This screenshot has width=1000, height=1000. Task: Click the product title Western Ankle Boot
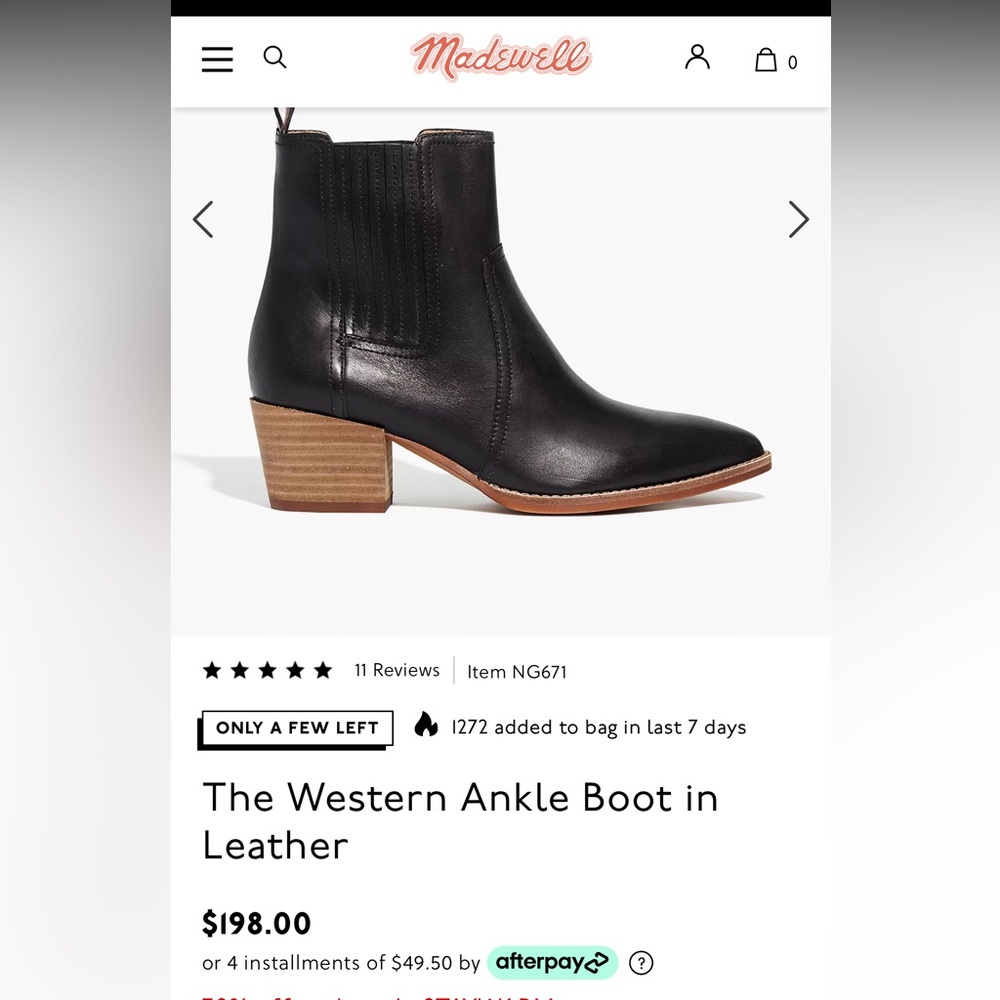click(x=461, y=820)
